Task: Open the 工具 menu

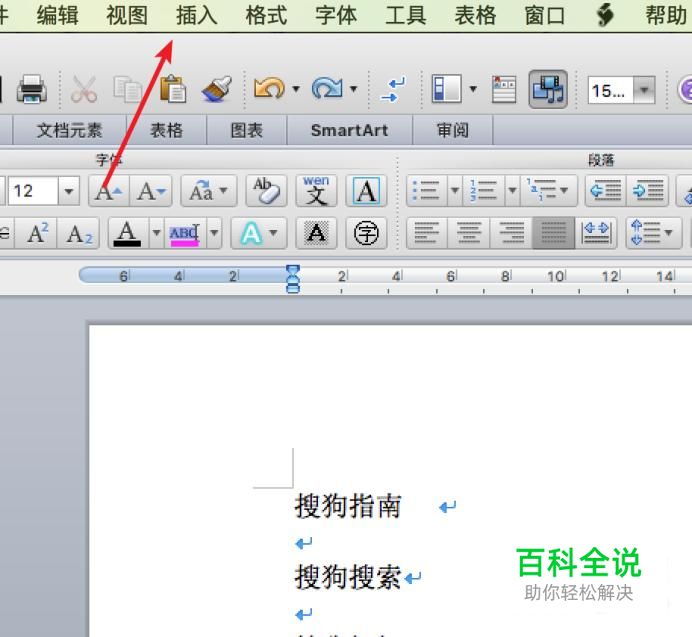Action: pos(406,15)
